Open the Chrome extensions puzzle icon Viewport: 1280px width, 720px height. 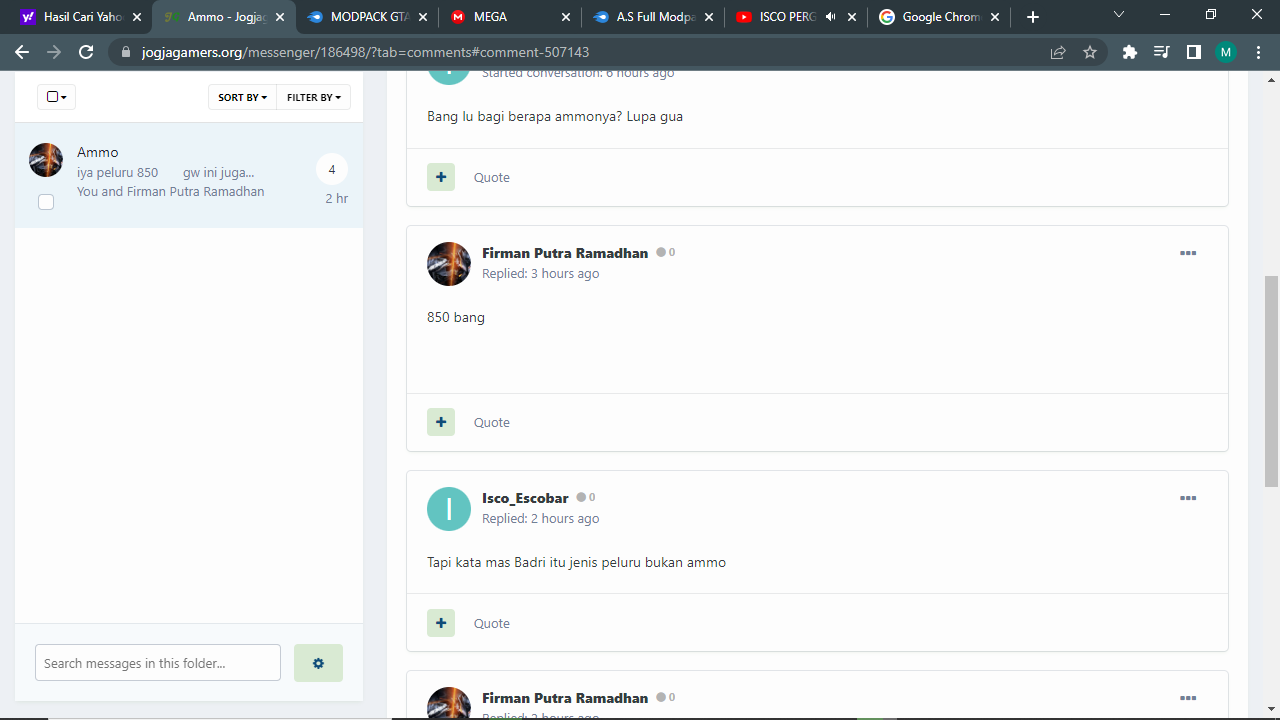[x=1130, y=52]
